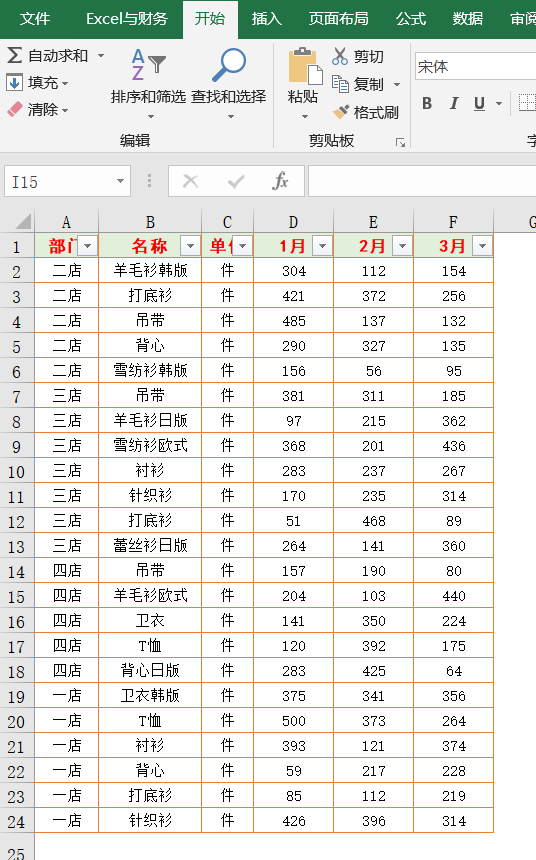Switch to the 页面布局 (Page Layout) tab
Viewport: 536px width, 860px height.
pyautogui.click(x=338, y=19)
